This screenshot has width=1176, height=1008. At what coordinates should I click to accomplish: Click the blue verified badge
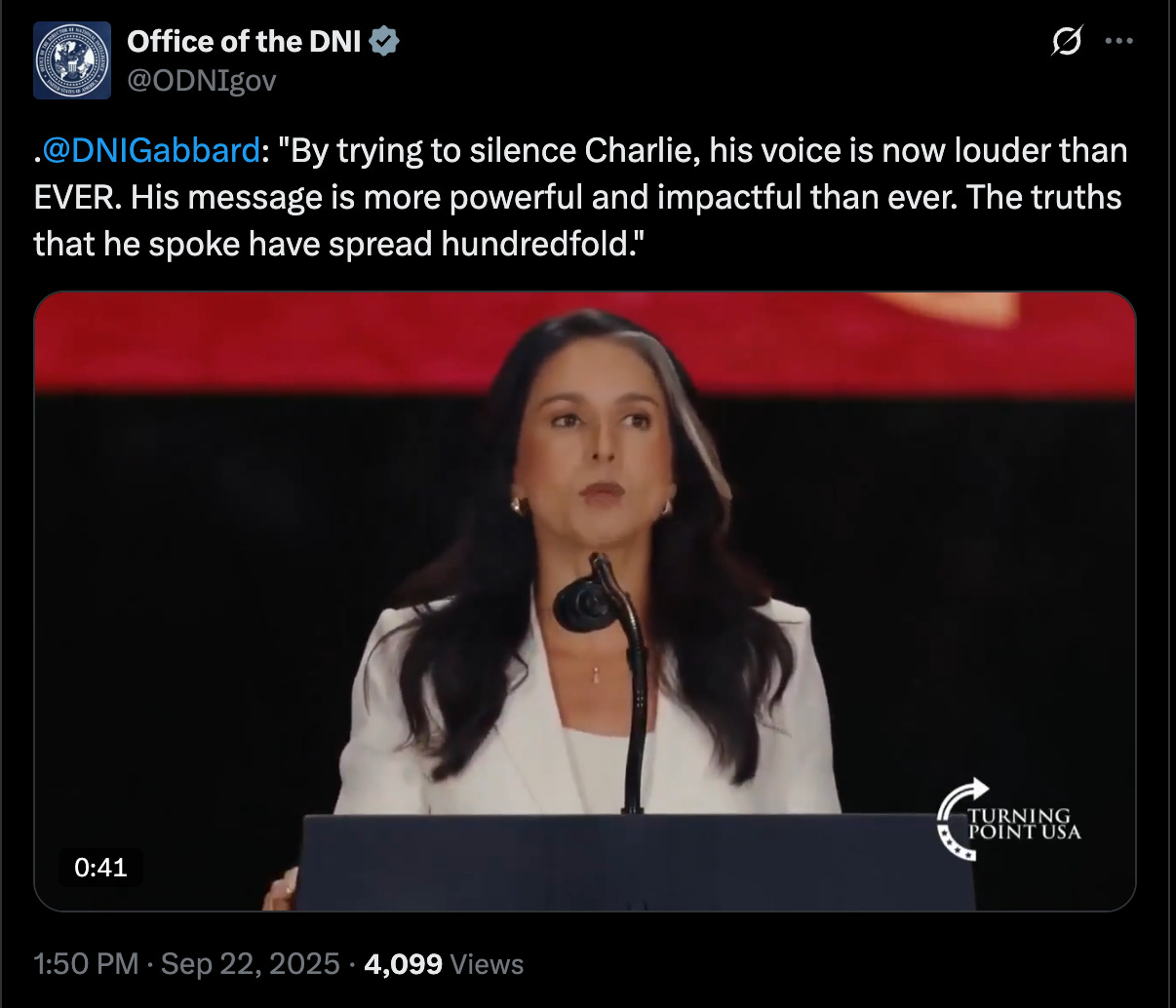[386, 42]
